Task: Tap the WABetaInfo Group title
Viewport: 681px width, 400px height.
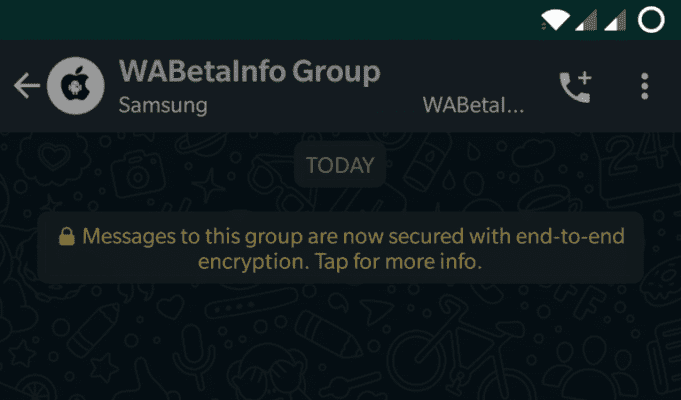Action: [250, 71]
